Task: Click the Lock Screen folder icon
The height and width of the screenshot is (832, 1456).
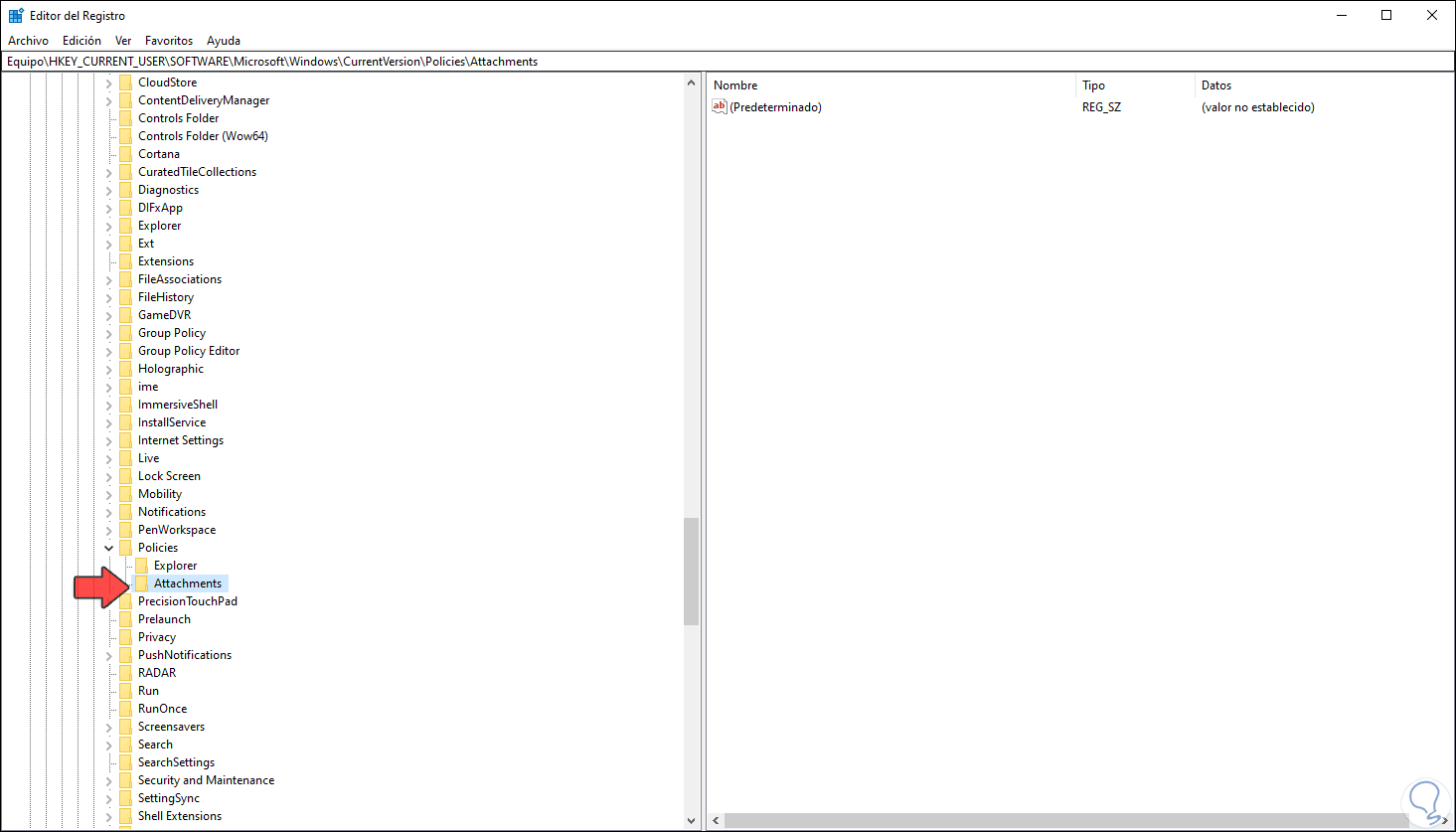Action: coord(125,476)
